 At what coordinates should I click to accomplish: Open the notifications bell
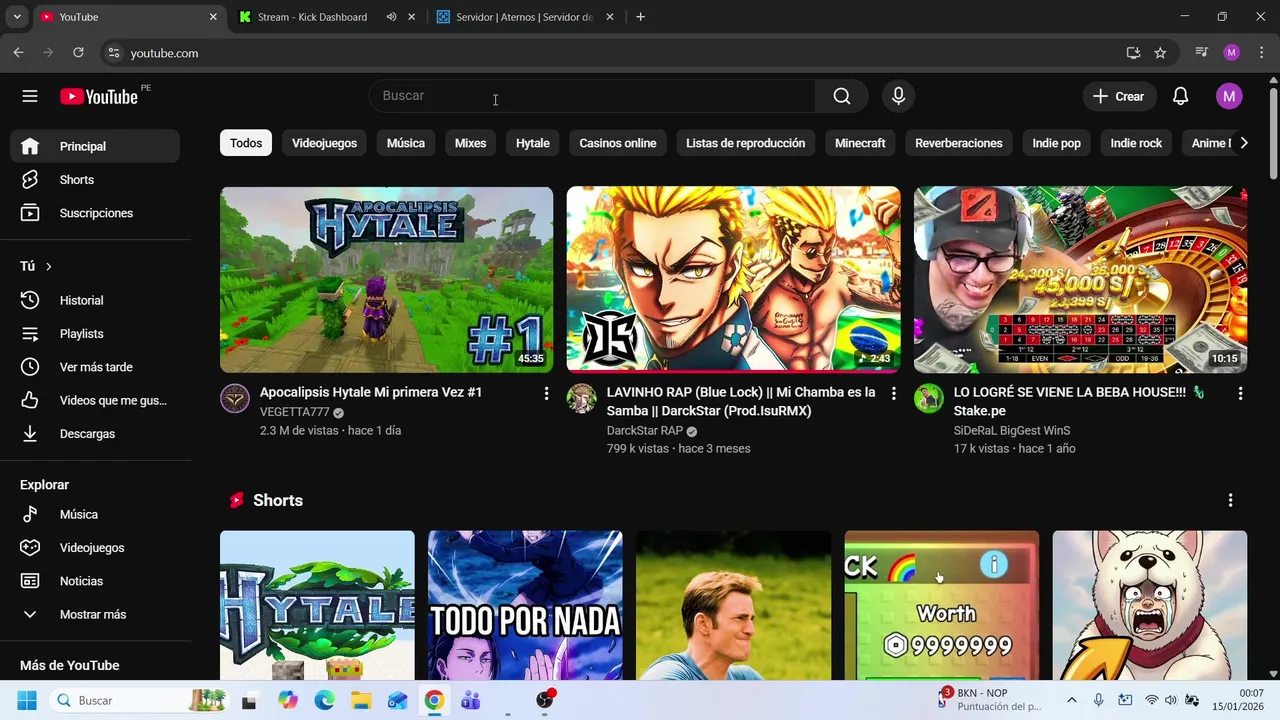click(x=1180, y=96)
